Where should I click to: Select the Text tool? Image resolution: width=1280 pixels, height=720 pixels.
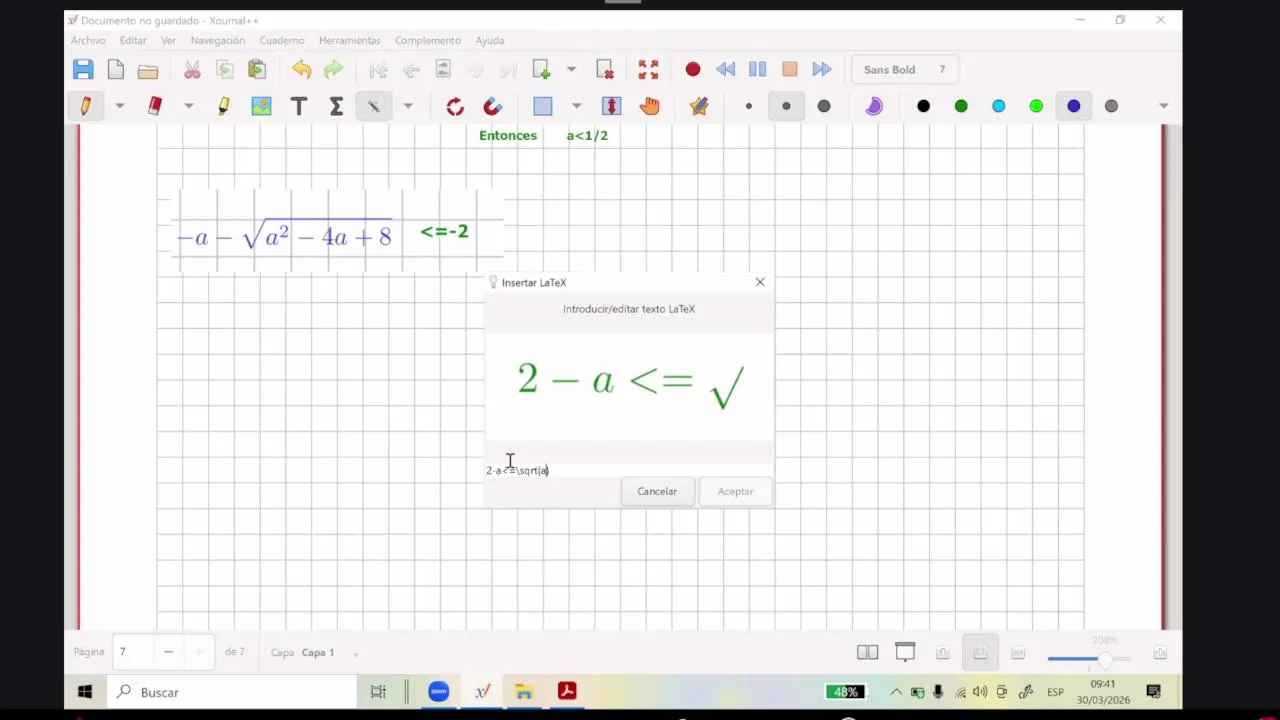(298, 106)
